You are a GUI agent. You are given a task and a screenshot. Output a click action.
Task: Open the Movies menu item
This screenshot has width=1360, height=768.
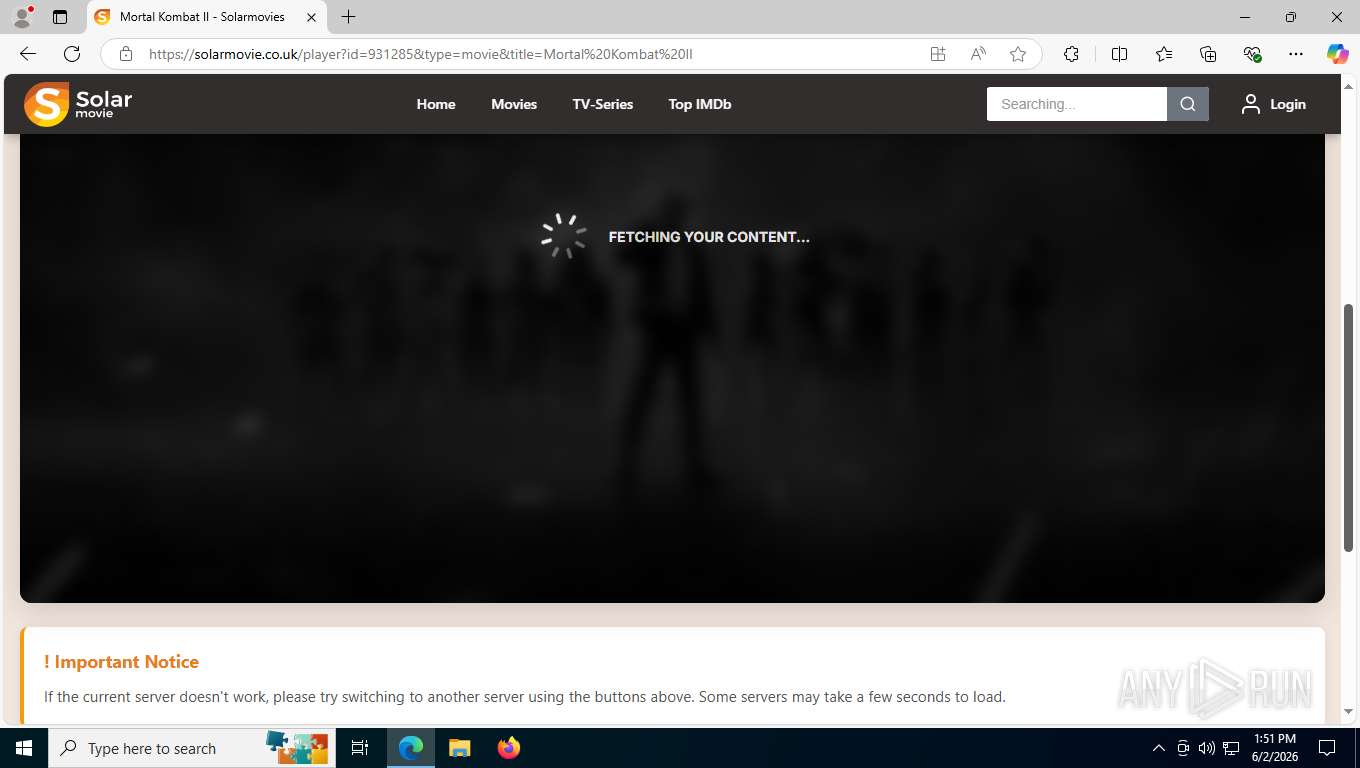pos(514,104)
